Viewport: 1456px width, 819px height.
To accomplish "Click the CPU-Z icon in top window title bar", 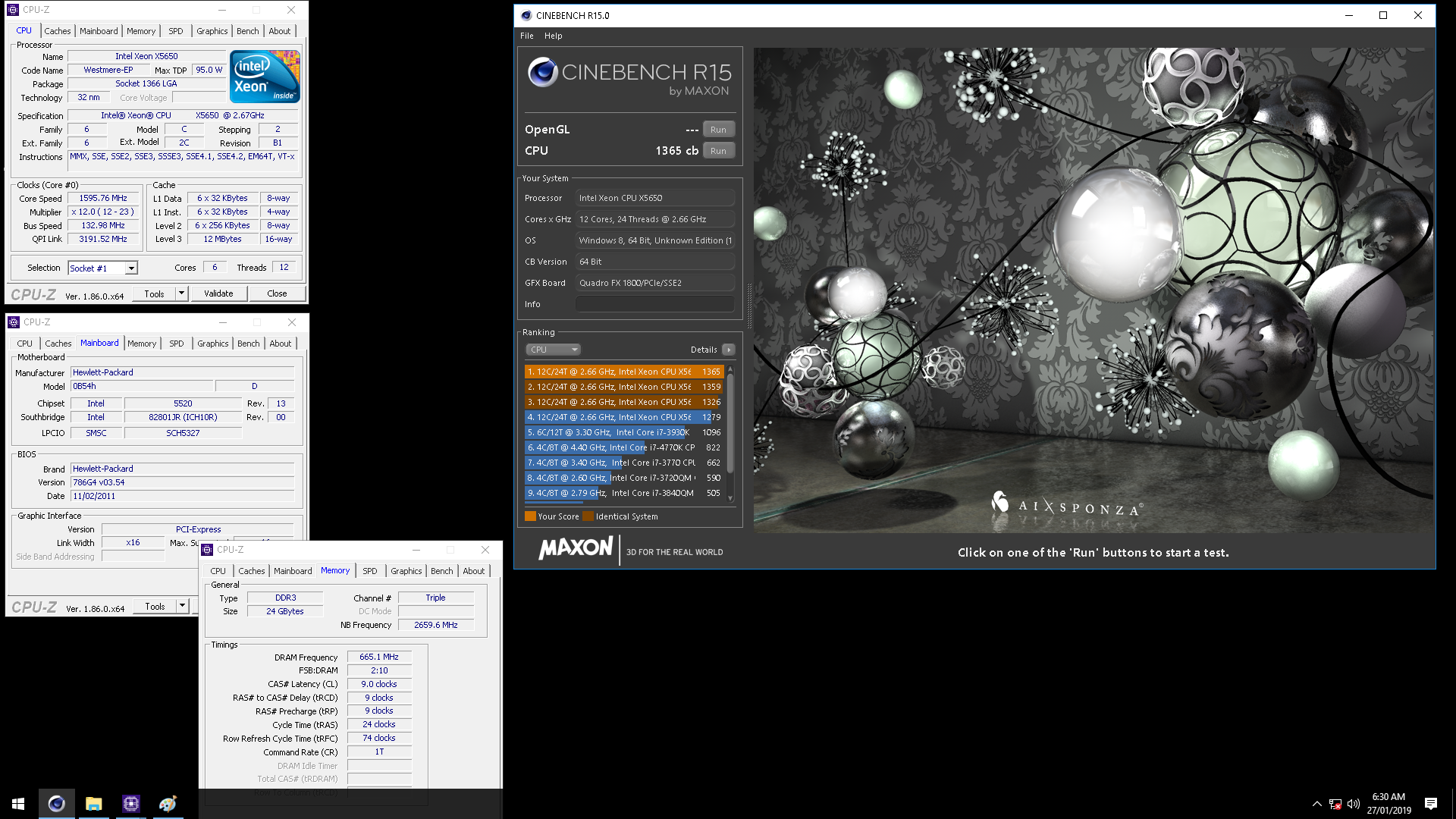I will pyautogui.click(x=13, y=10).
